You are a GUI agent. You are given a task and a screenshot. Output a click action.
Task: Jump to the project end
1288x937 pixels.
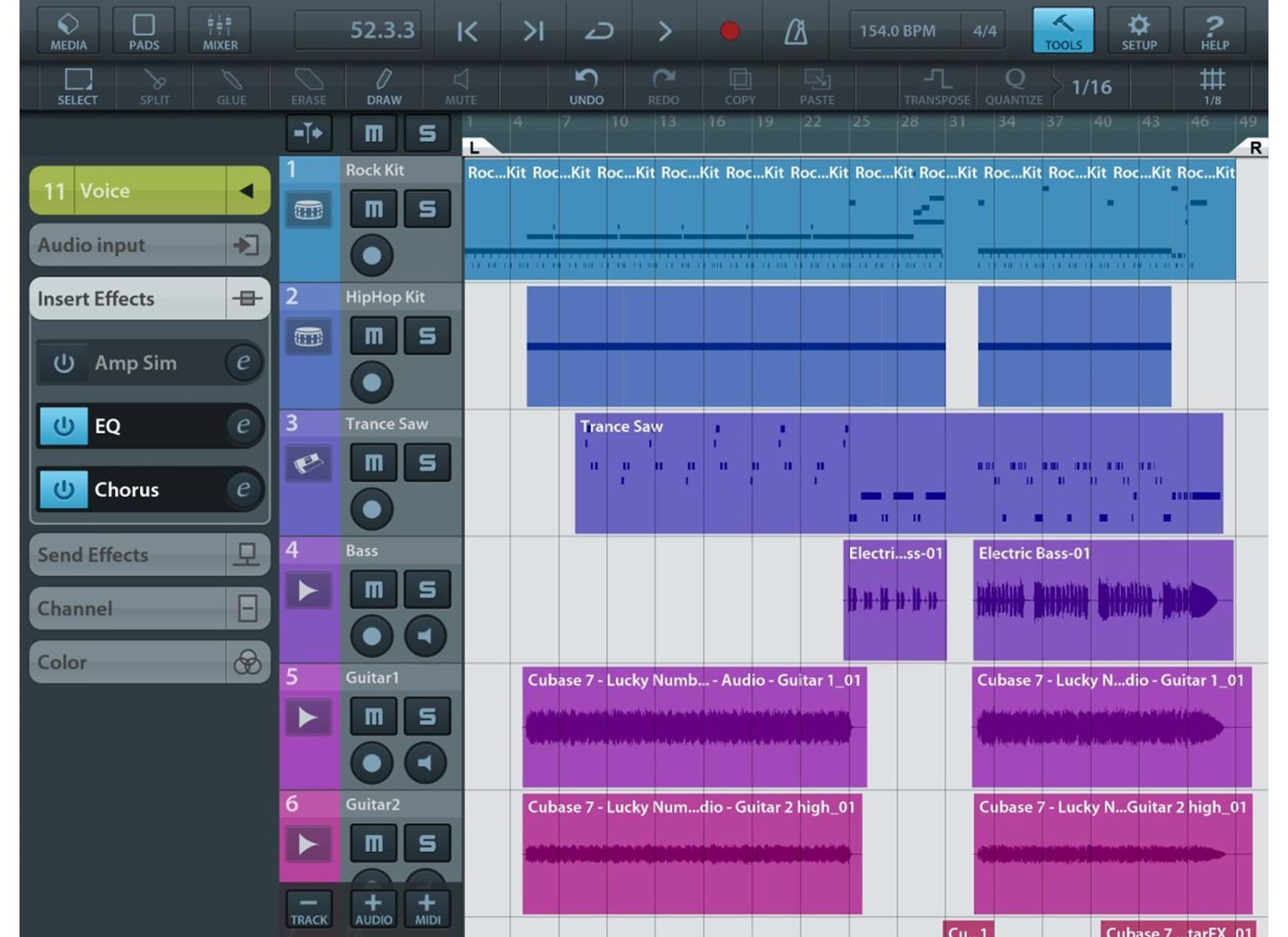click(x=533, y=31)
